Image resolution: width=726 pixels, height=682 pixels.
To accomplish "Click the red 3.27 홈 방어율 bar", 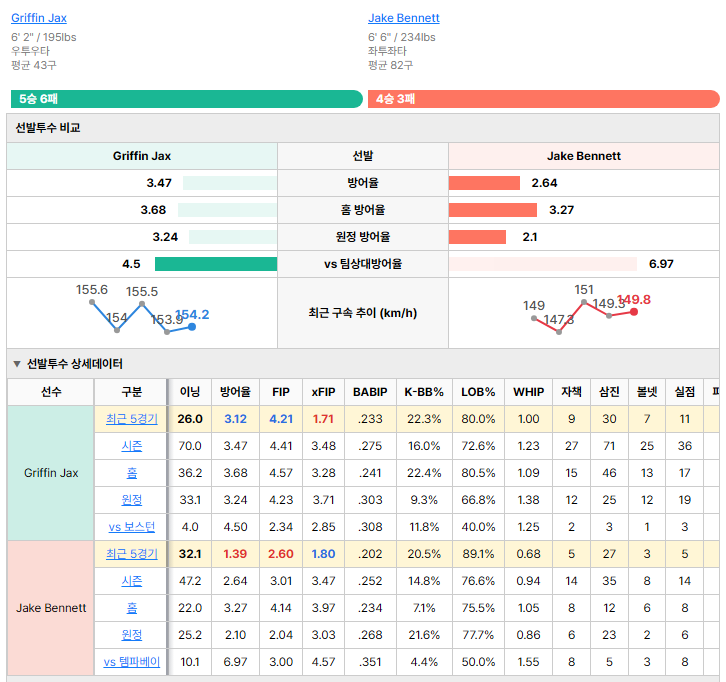I will [493, 210].
